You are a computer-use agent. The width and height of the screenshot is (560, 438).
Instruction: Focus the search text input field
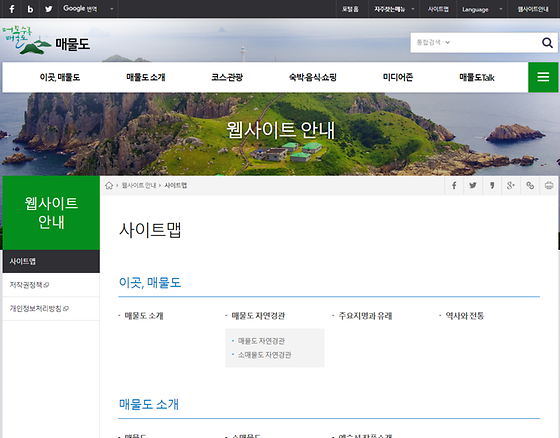pos(495,43)
